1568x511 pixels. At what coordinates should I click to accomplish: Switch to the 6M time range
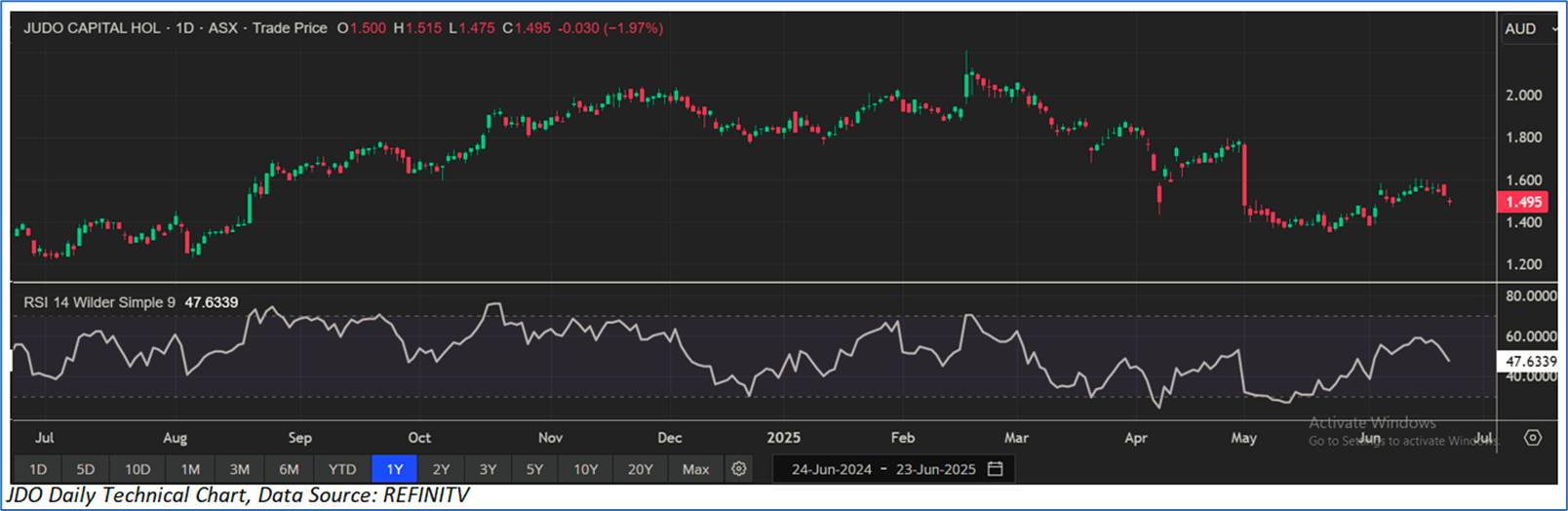tap(289, 469)
